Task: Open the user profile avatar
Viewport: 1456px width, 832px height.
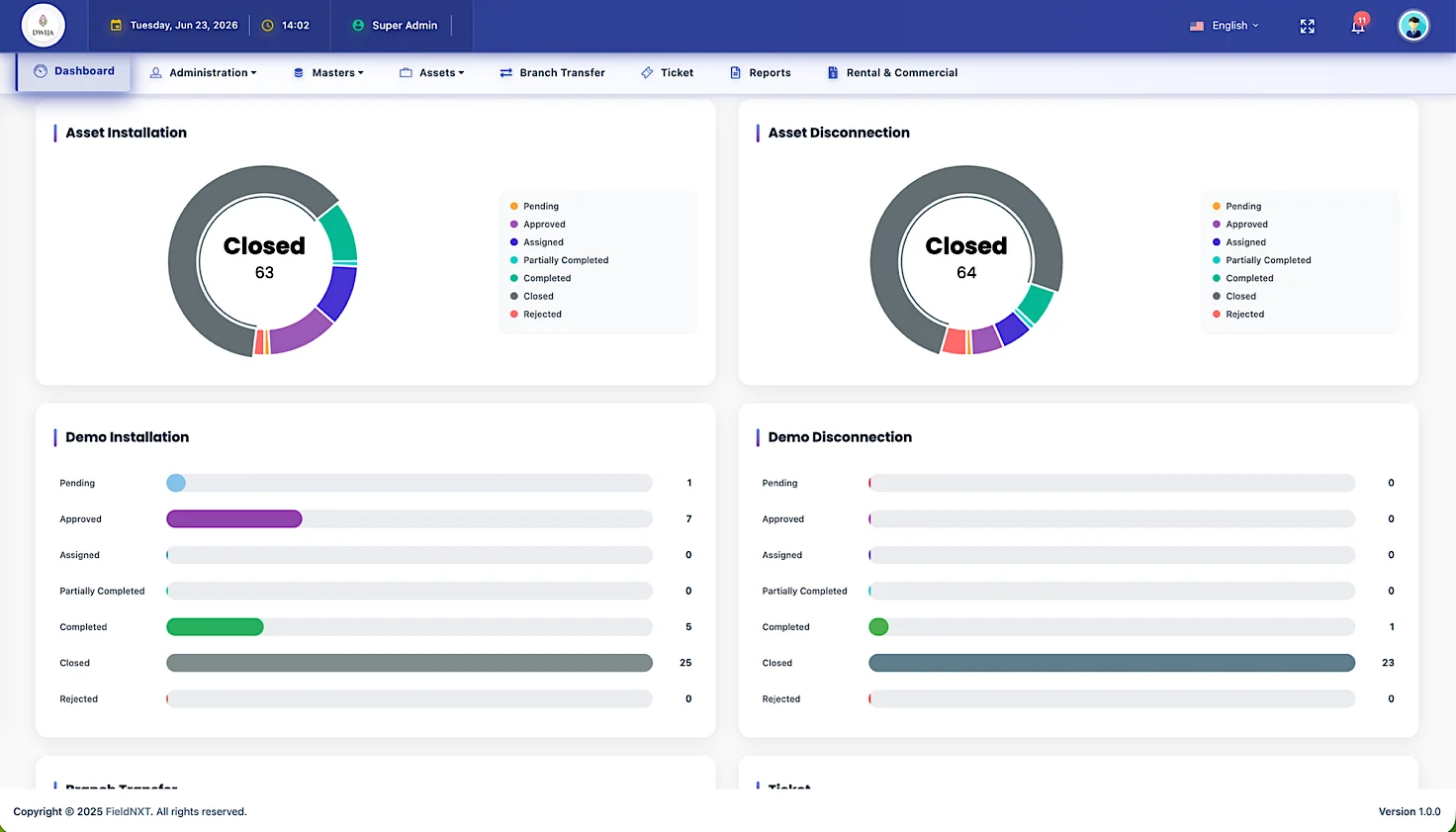Action: tap(1413, 26)
